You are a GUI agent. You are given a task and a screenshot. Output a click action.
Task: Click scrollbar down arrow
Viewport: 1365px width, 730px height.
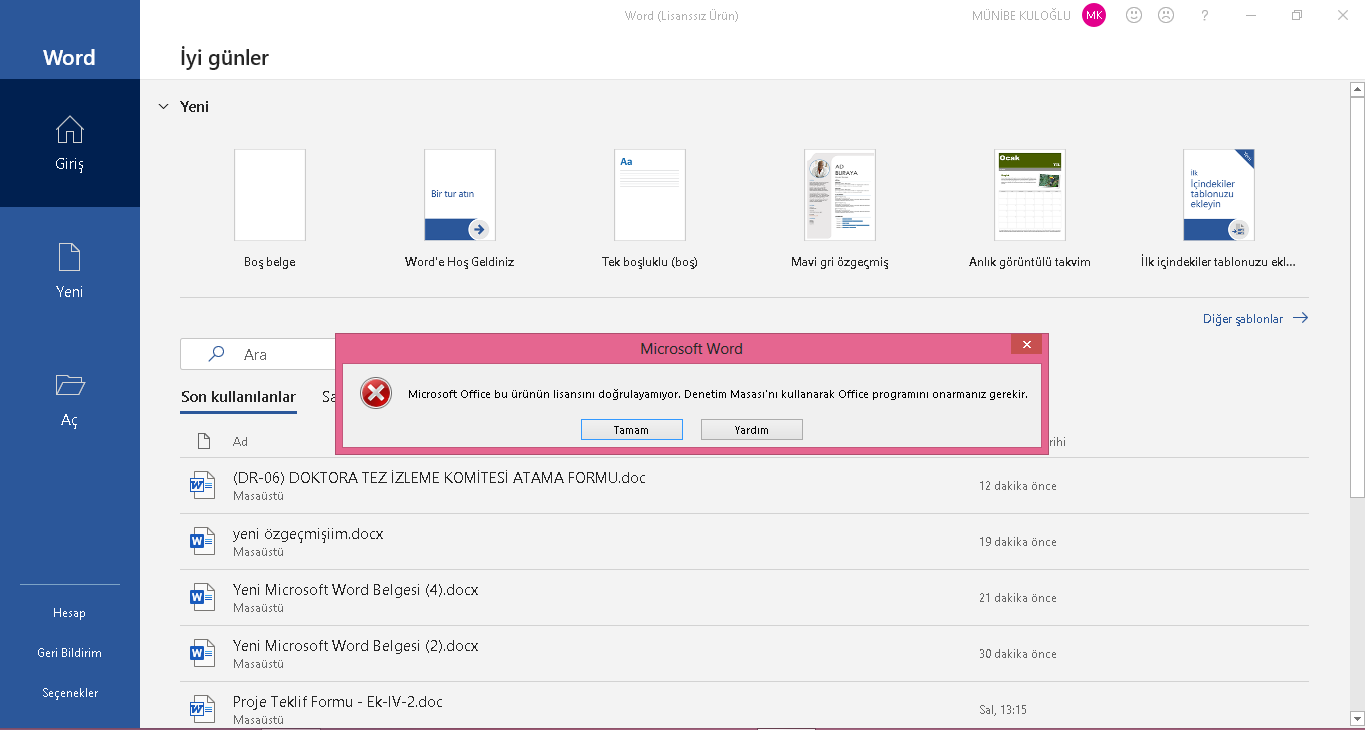point(1357,718)
